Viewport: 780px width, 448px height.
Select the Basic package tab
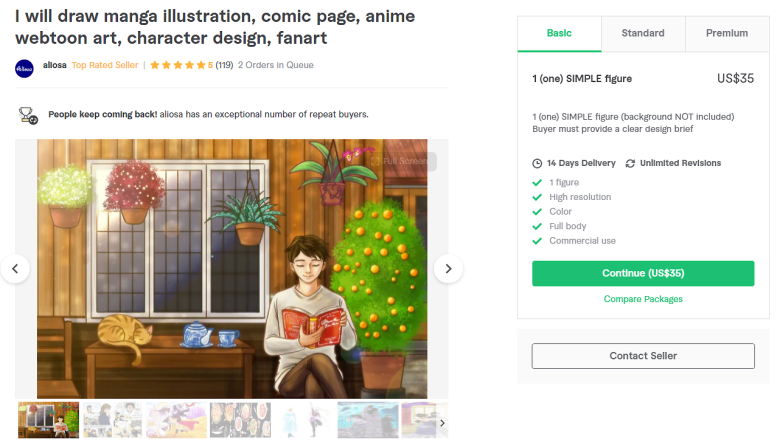tap(559, 33)
